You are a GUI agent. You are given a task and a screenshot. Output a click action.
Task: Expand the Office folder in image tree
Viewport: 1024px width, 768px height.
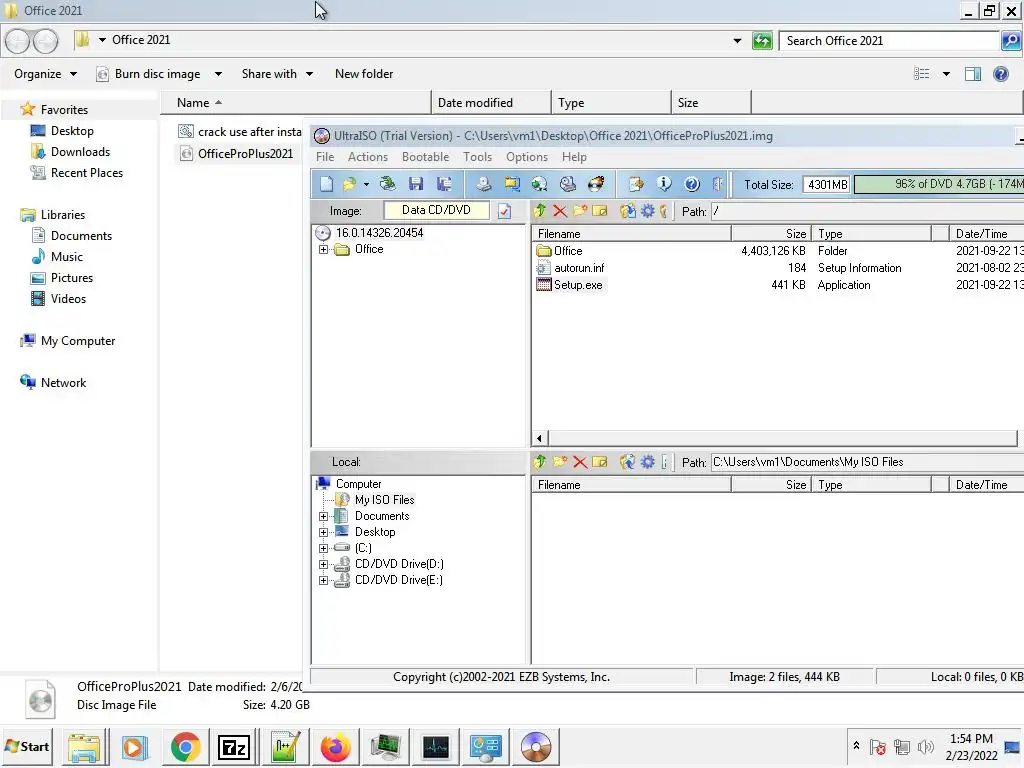point(323,249)
